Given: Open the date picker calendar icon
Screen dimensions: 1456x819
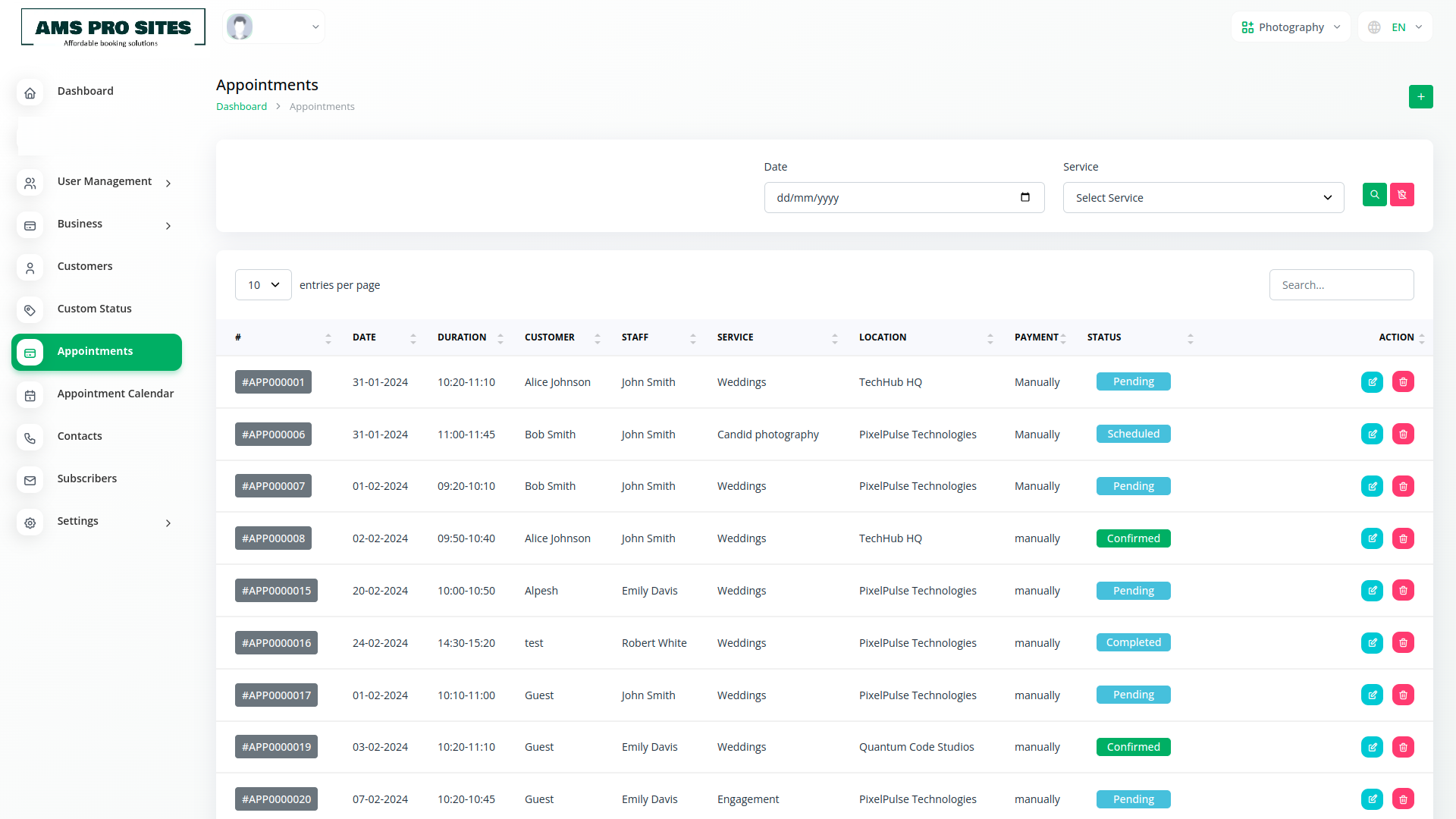Looking at the screenshot, I should (1025, 198).
